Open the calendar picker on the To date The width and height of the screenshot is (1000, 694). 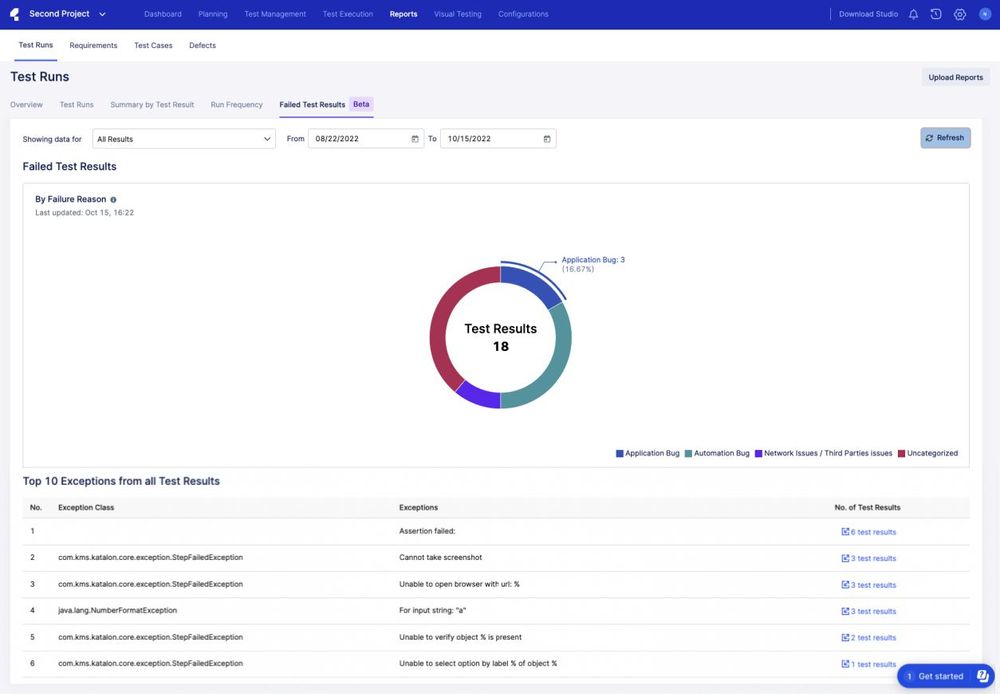point(545,138)
